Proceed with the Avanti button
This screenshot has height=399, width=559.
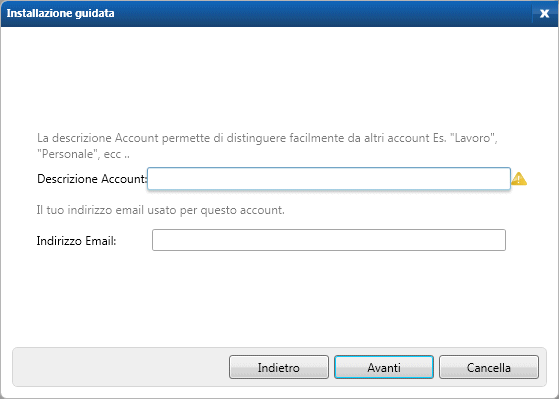click(384, 367)
